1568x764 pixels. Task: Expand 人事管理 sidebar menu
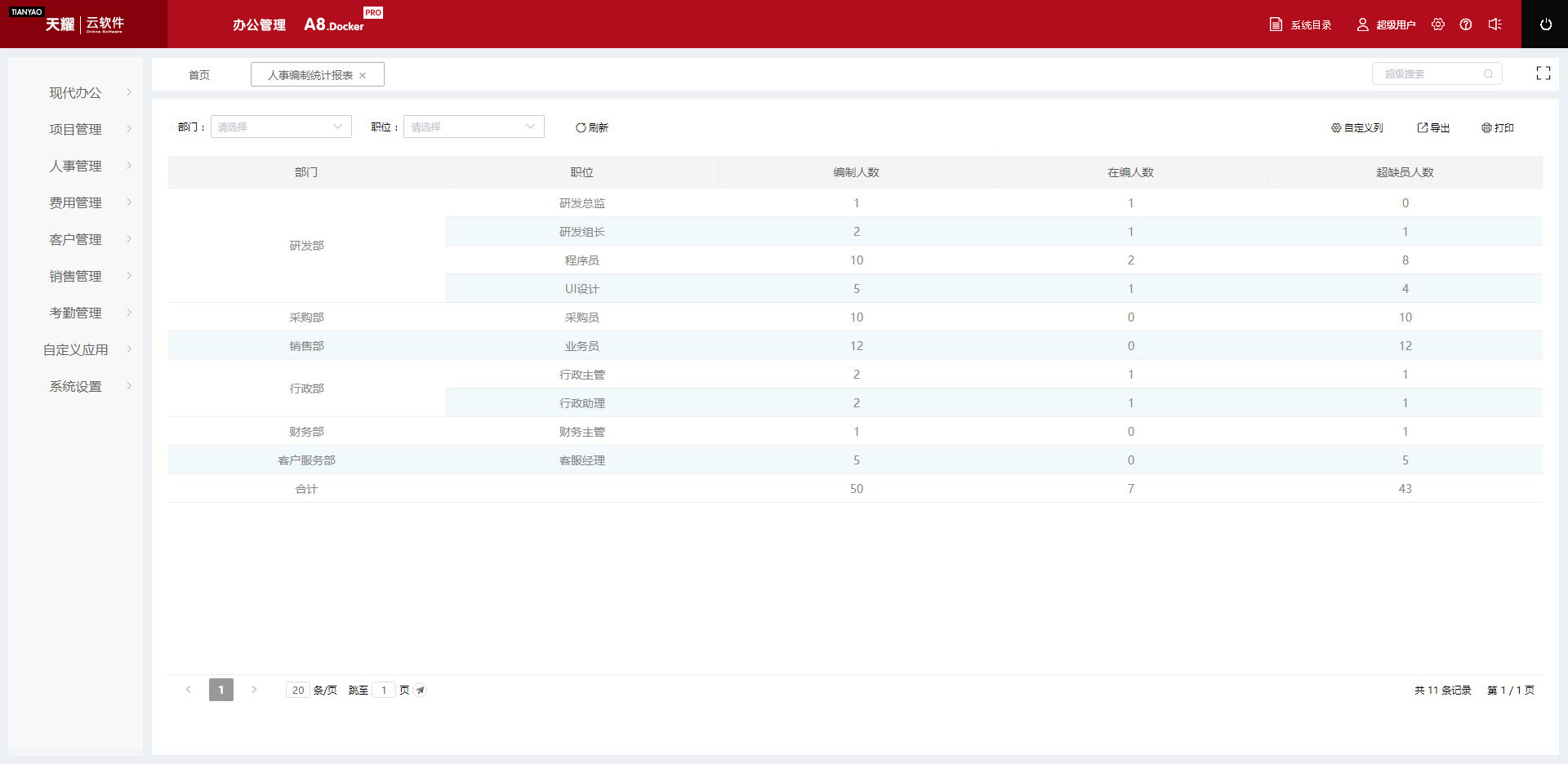[x=76, y=166]
